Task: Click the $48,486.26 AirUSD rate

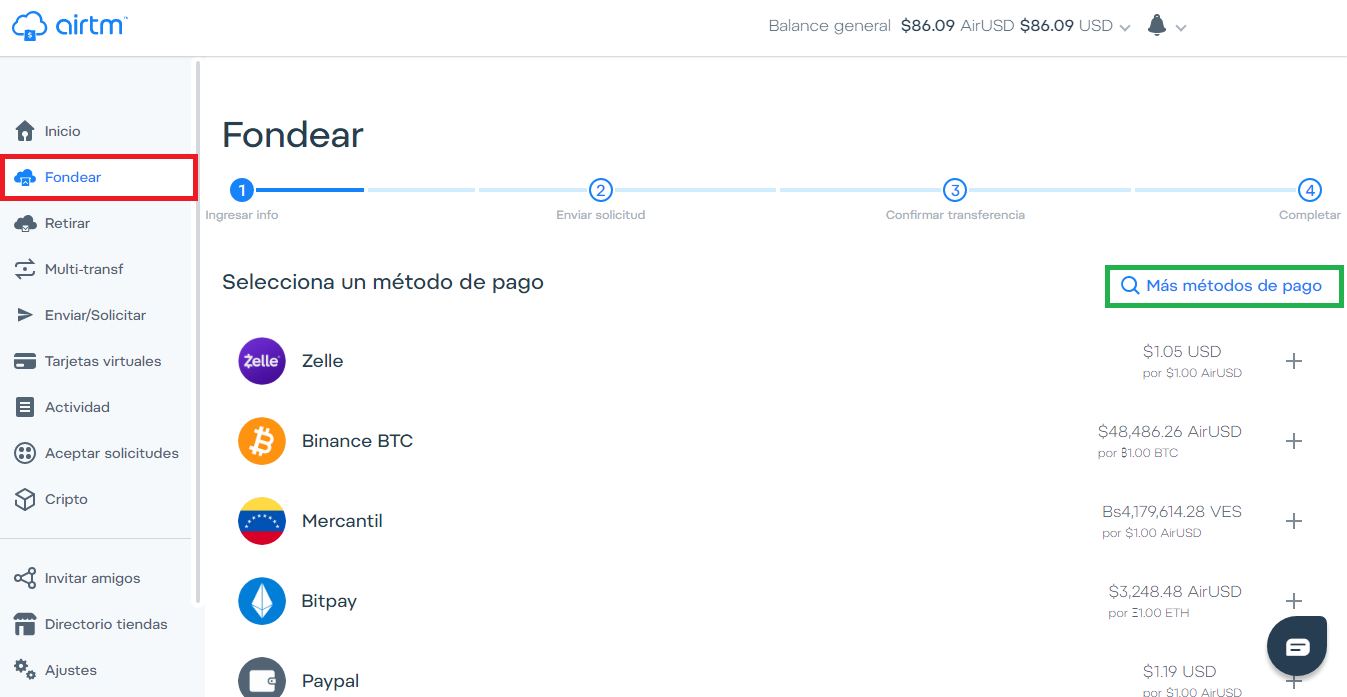Action: point(1170,432)
